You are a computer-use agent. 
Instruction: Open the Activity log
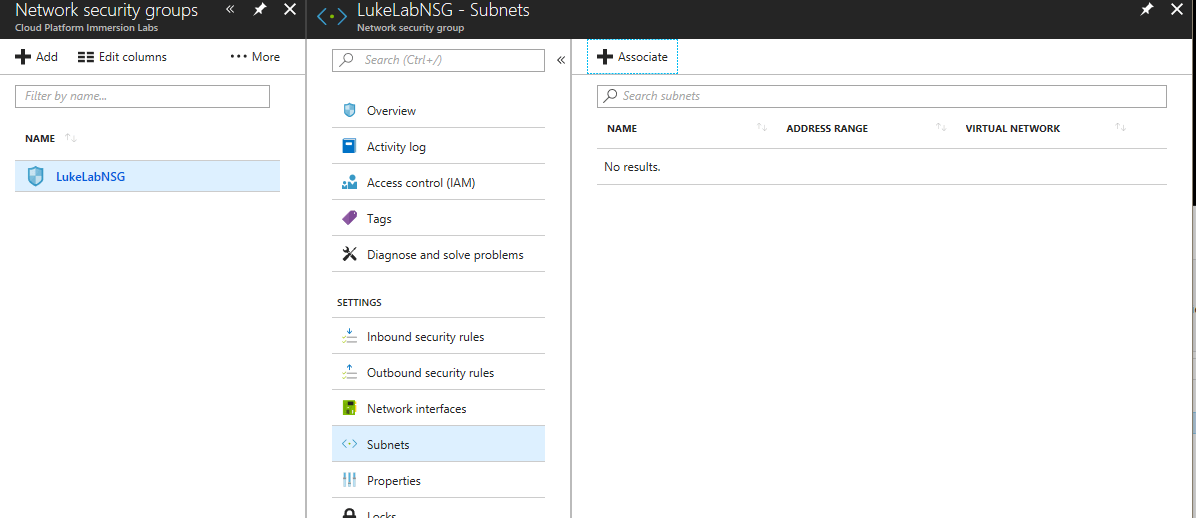pyautogui.click(x=439, y=146)
